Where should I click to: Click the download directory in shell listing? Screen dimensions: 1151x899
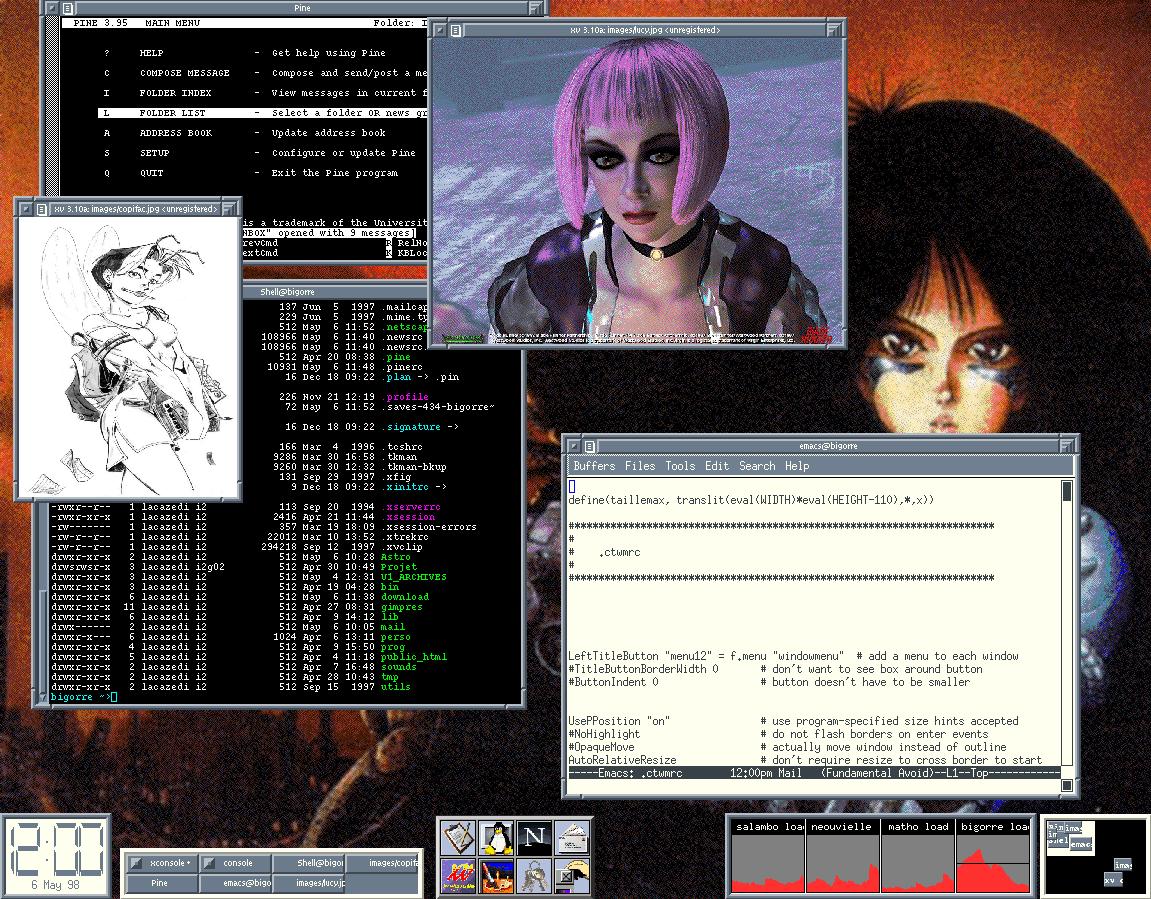(x=404, y=597)
